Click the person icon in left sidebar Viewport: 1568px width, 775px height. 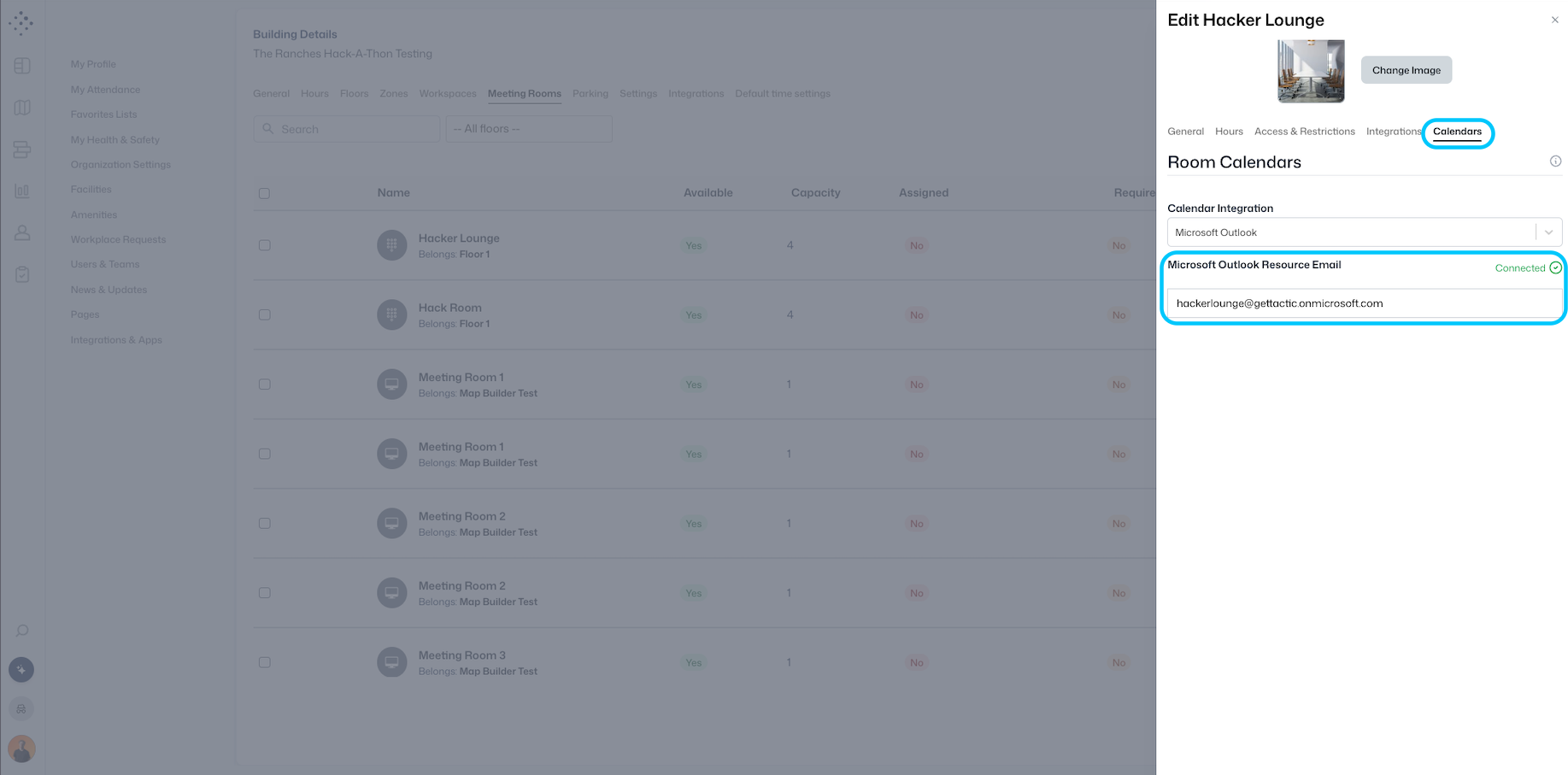[22, 232]
